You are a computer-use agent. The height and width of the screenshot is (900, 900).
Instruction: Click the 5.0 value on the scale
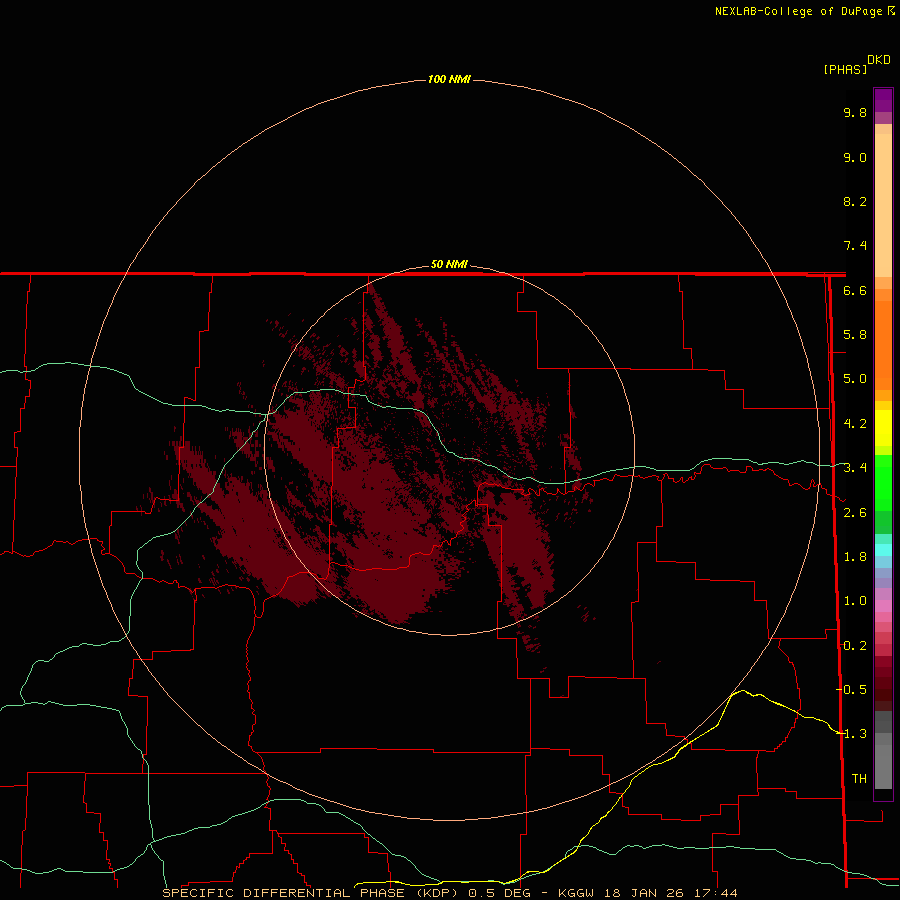pyautogui.click(x=855, y=379)
